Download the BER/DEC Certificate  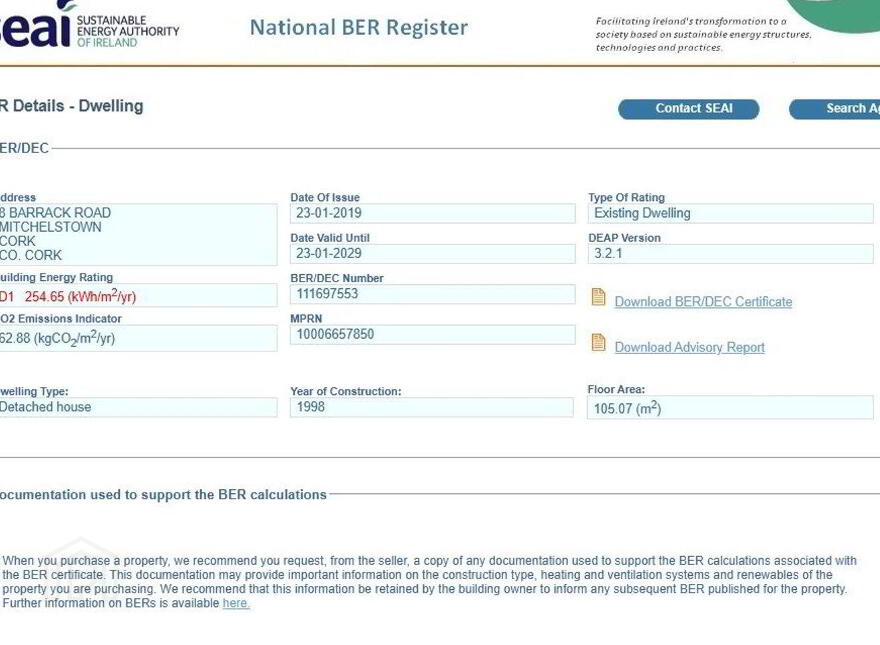pyautogui.click(x=703, y=302)
